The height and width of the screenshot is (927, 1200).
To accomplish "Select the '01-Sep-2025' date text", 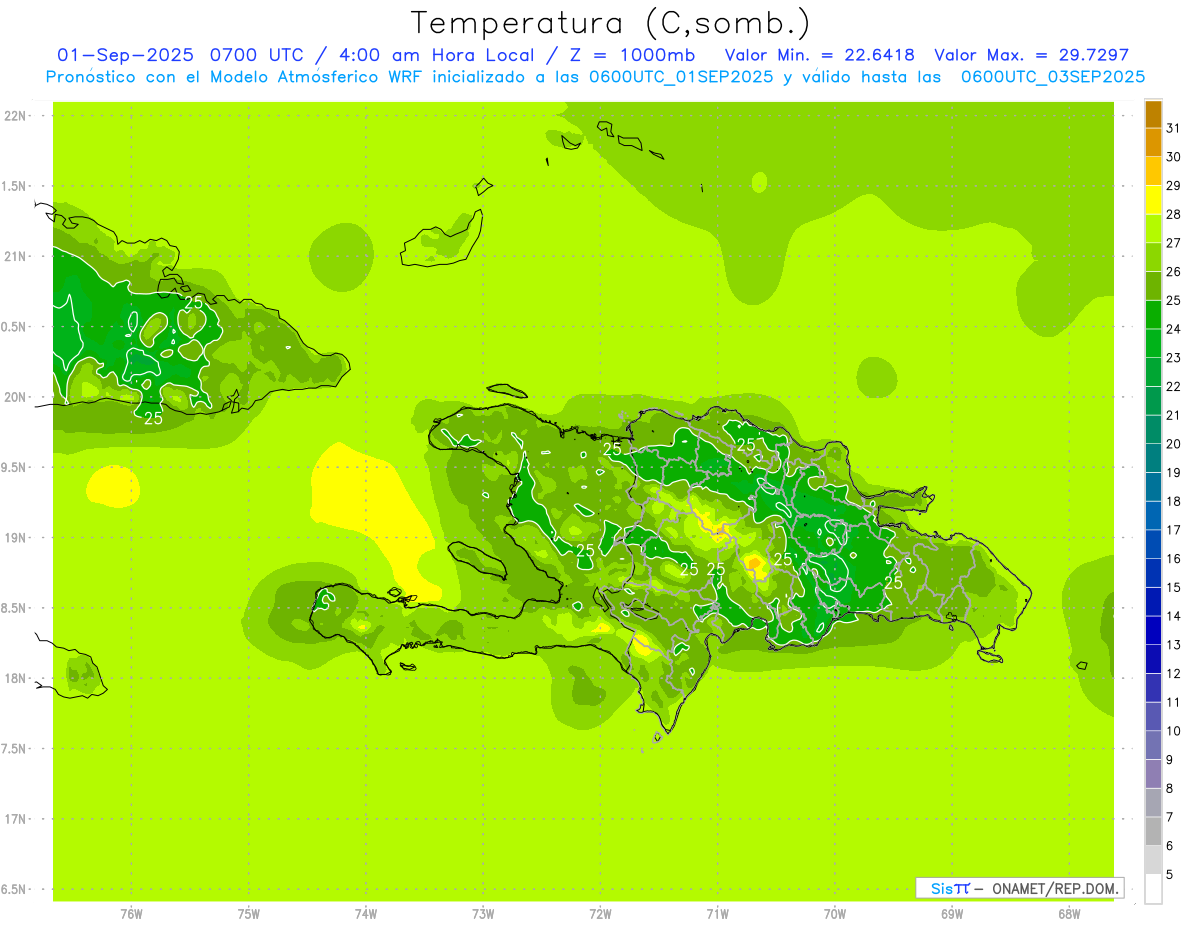I will (127, 55).
